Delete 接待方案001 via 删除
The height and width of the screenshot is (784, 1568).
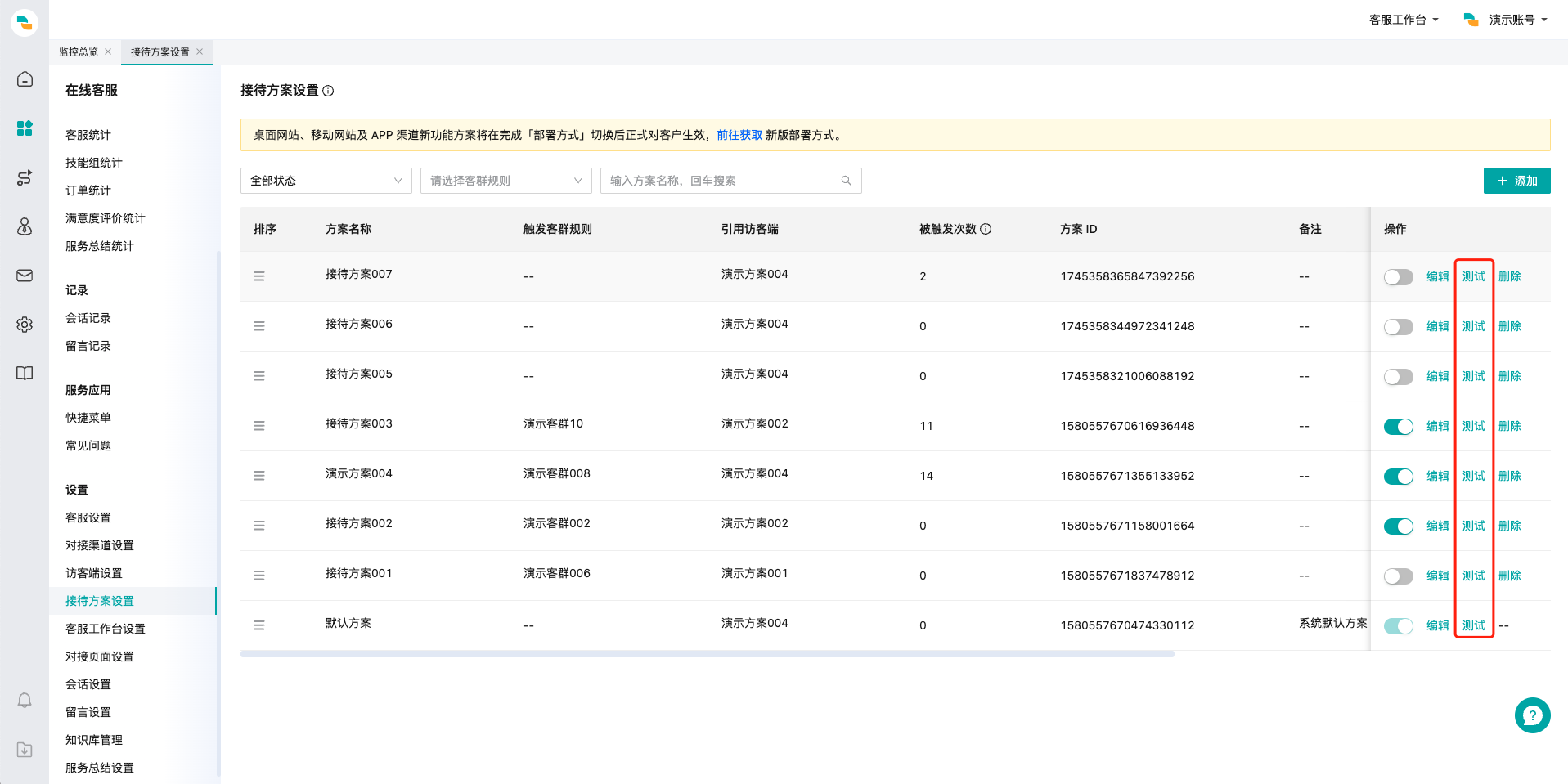point(1509,576)
